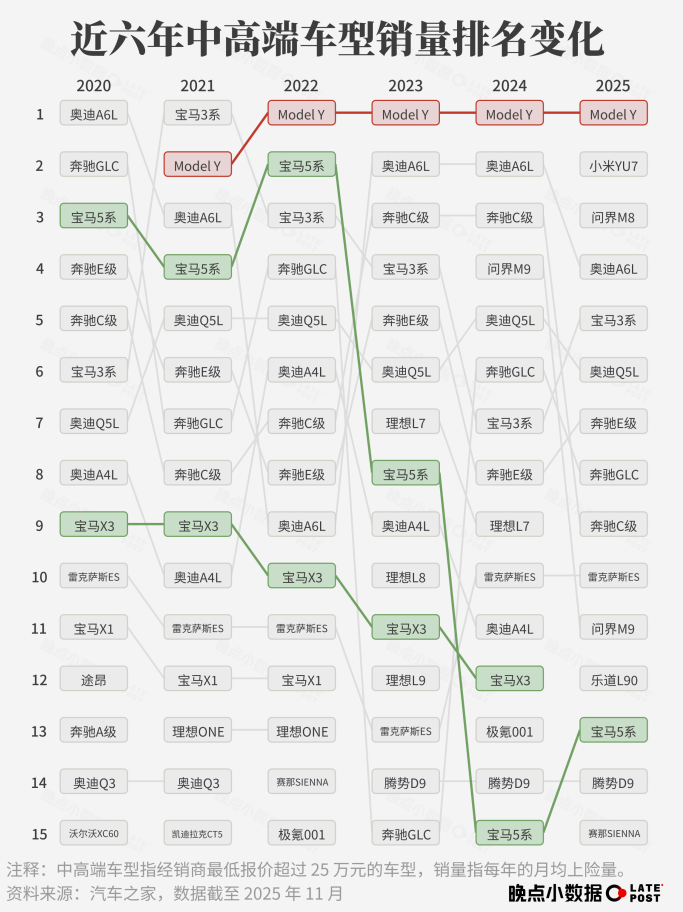This screenshot has width=683, height=912.
Task: Click the 奔驰A级 box
Action: (94, 731)
